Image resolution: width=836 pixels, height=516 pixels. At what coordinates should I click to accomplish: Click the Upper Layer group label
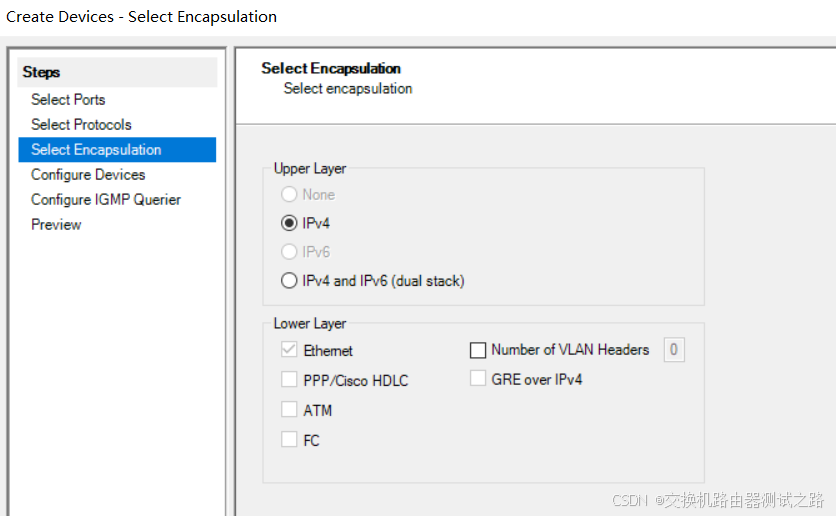[310, 168]
